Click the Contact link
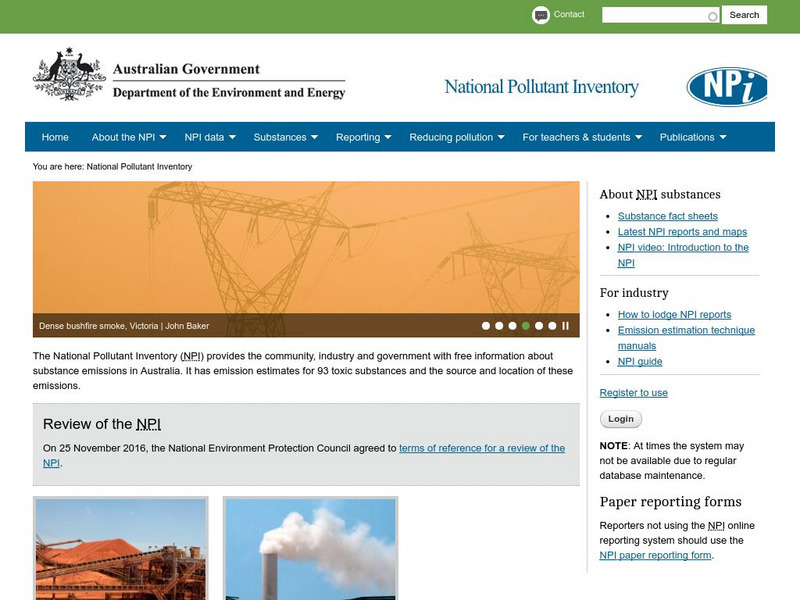This screenshot has width=800, height=600. (569, 14)
